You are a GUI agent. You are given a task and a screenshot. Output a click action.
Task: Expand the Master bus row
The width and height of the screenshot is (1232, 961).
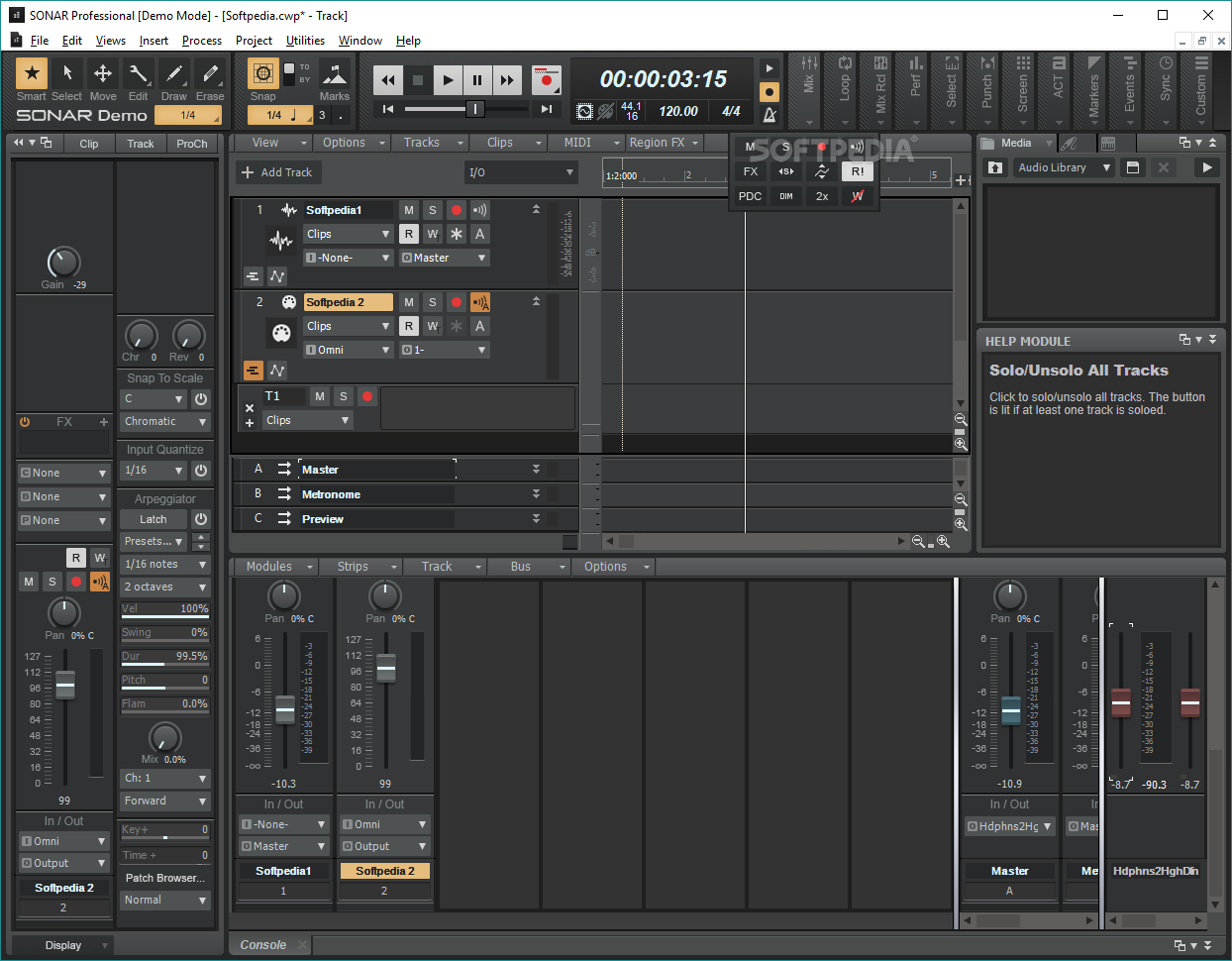point(536,470)
